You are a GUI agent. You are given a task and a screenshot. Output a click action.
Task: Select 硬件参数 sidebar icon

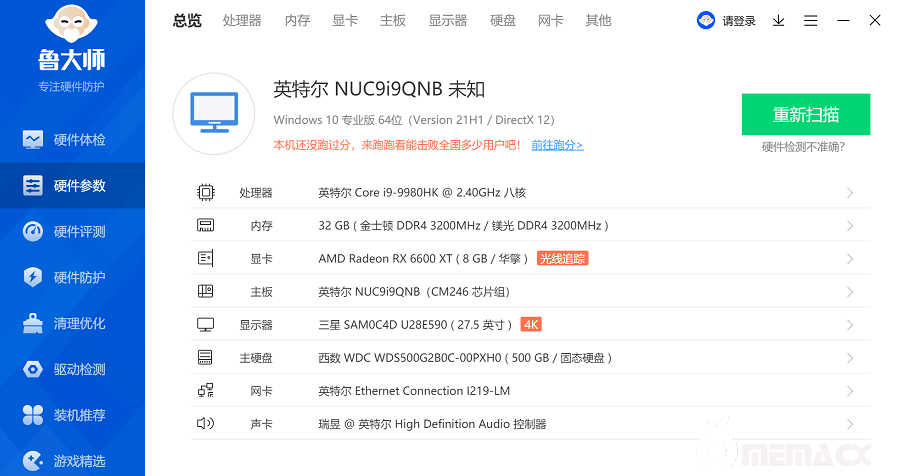click(33, 186)
